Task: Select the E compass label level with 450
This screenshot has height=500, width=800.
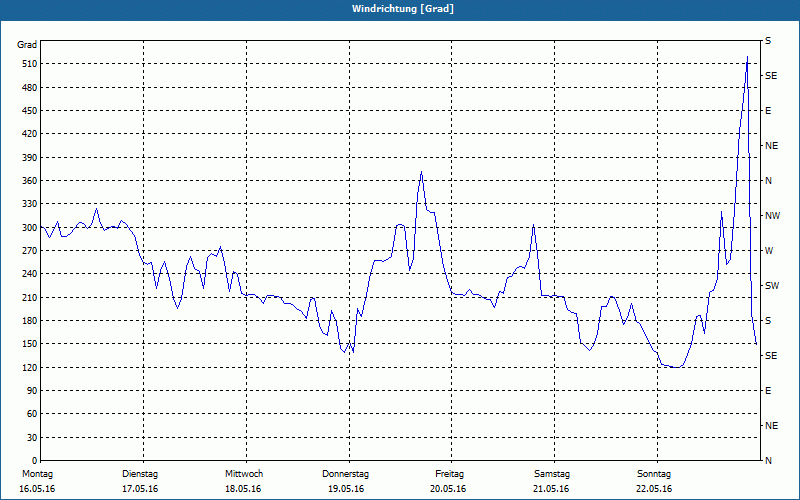Action: [768, 111]
